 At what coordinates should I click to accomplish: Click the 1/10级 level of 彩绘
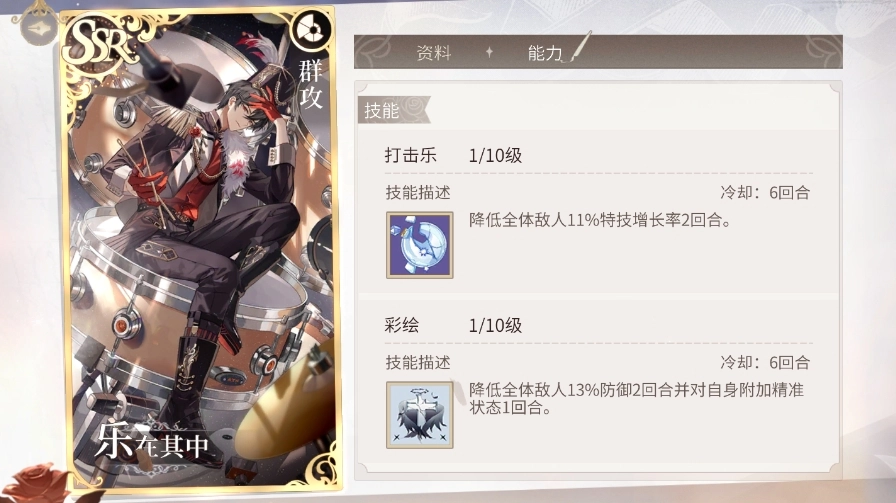pos(495,326)
